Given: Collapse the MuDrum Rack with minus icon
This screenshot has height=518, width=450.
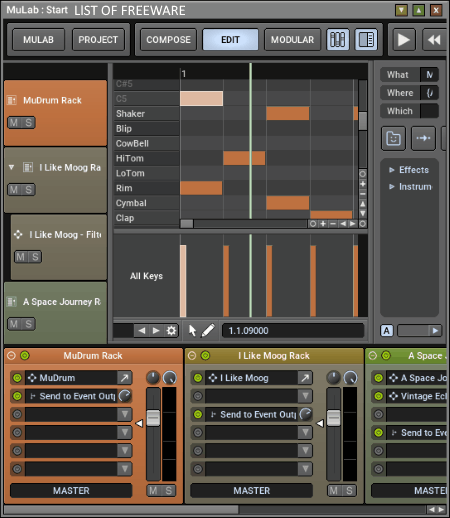Looking at the screenshot, I should 11,356.
